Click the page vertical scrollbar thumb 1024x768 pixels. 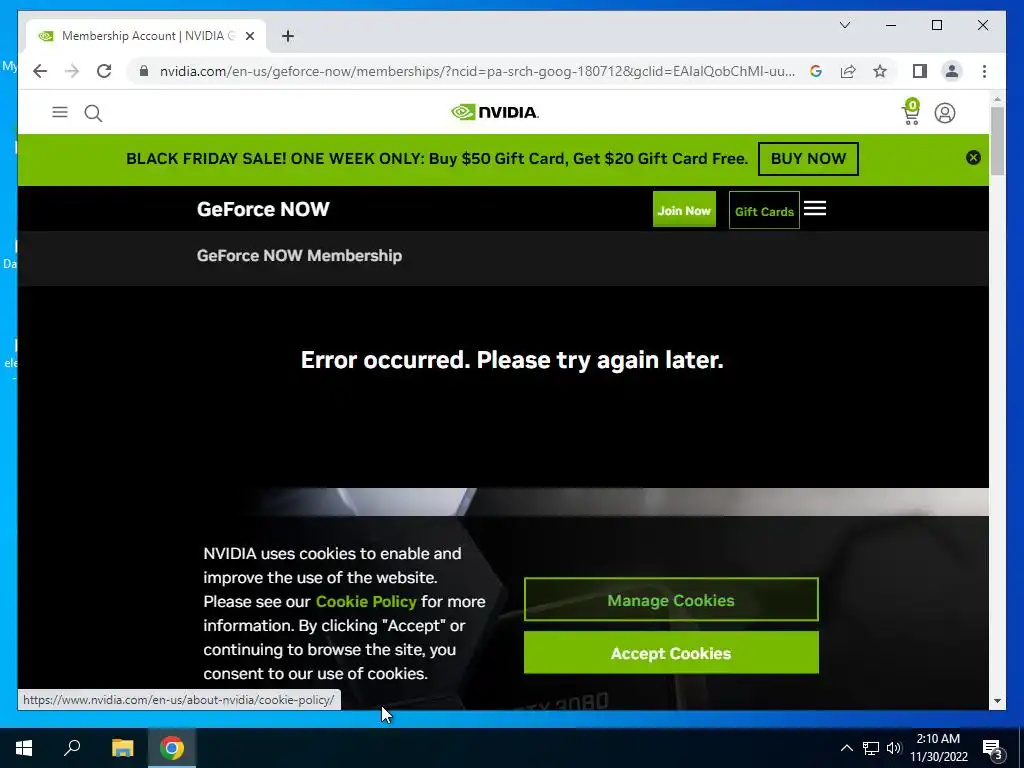(997, 140)
